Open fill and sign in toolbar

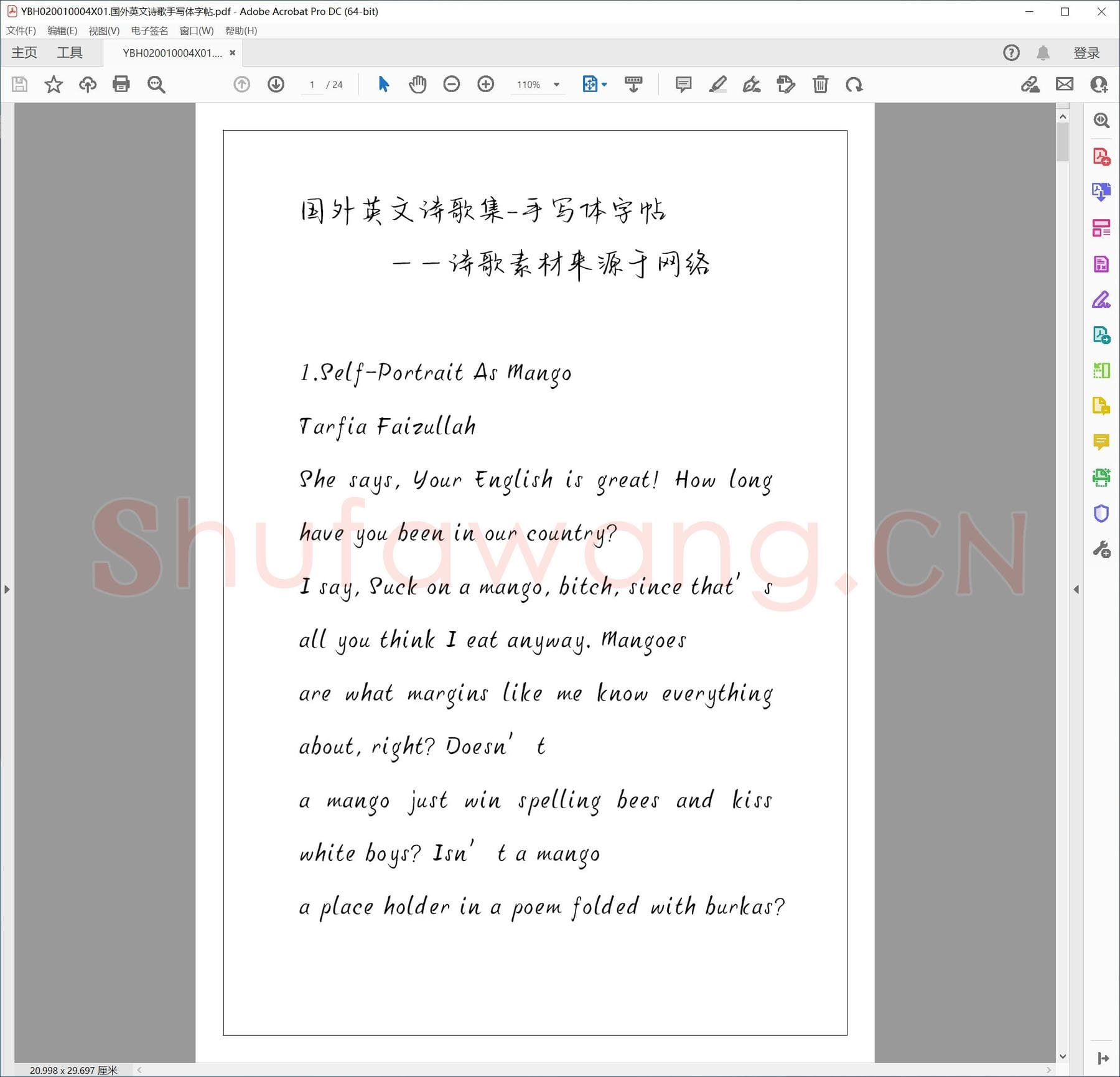[1030, 84]
